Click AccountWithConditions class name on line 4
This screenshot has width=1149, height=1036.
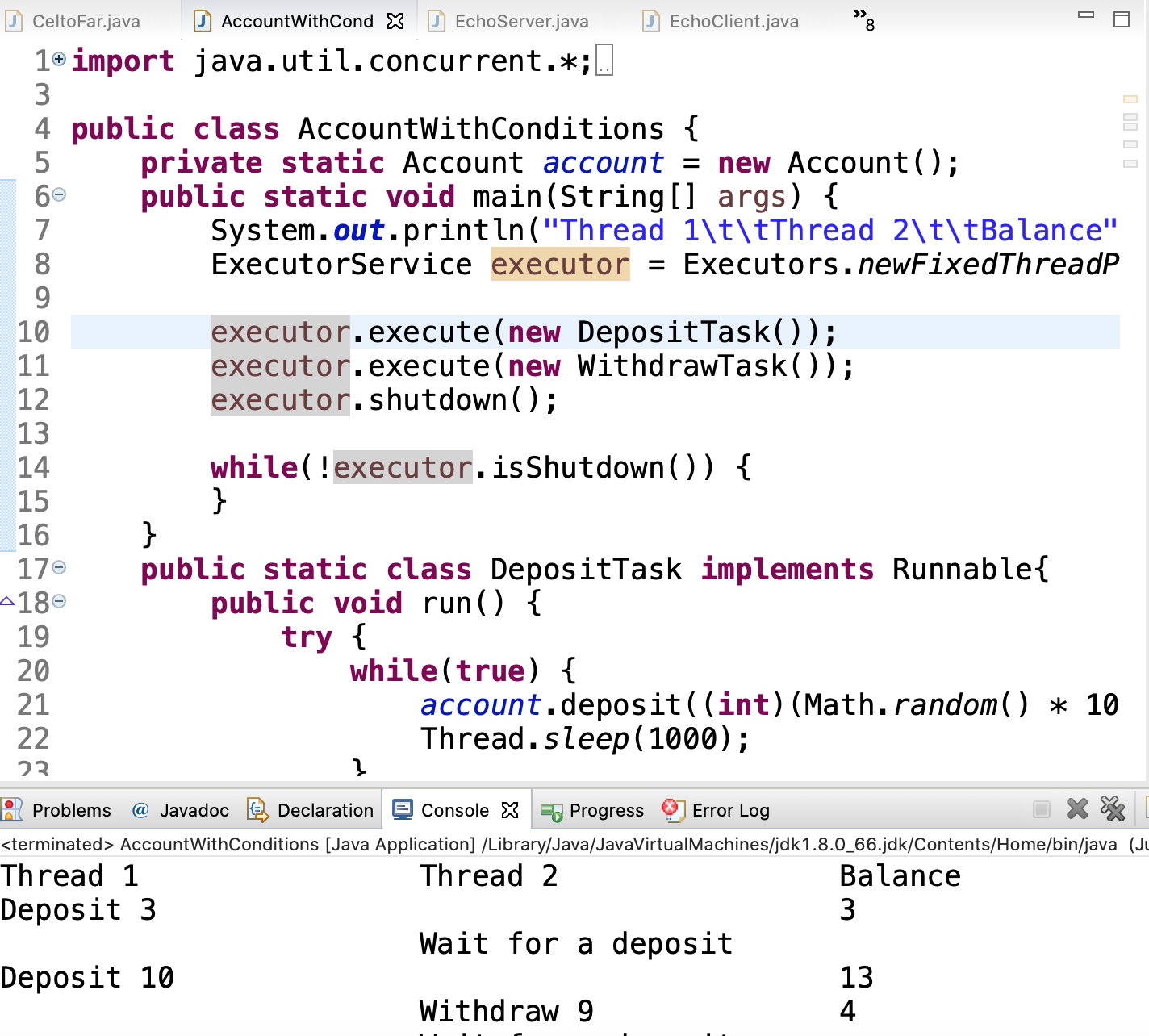[481, 129]
